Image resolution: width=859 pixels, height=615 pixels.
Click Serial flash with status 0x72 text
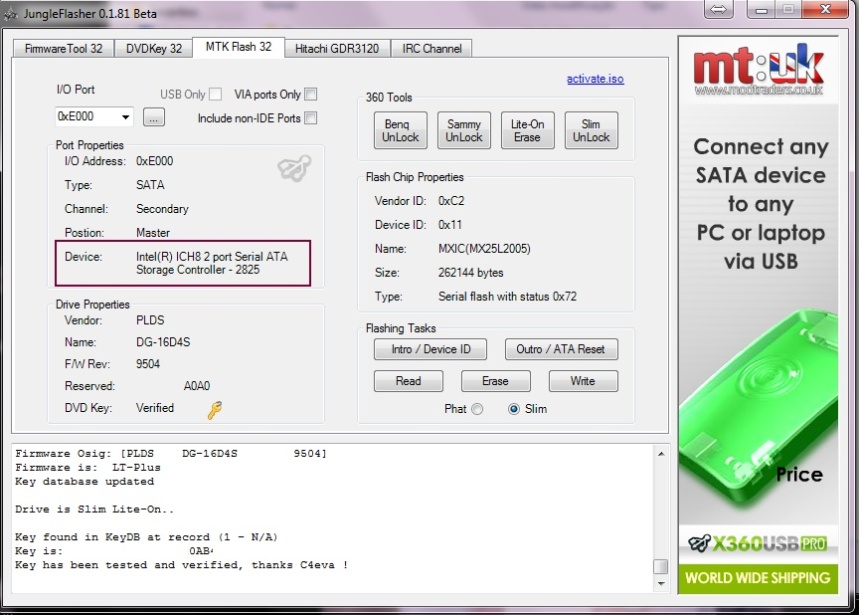(507, 297)
